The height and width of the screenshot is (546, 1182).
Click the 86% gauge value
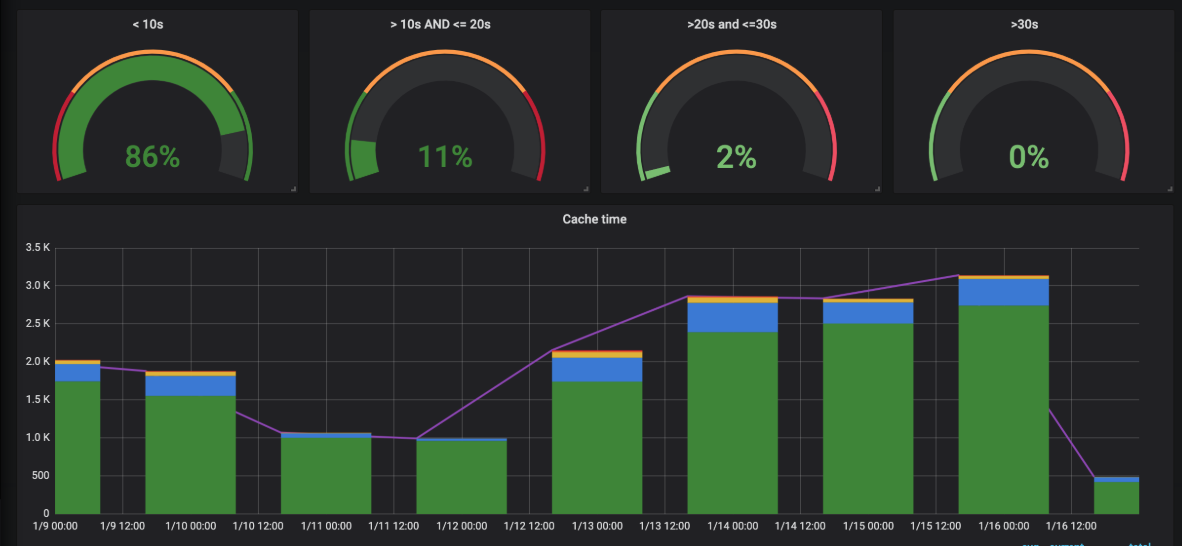[152, 157]
